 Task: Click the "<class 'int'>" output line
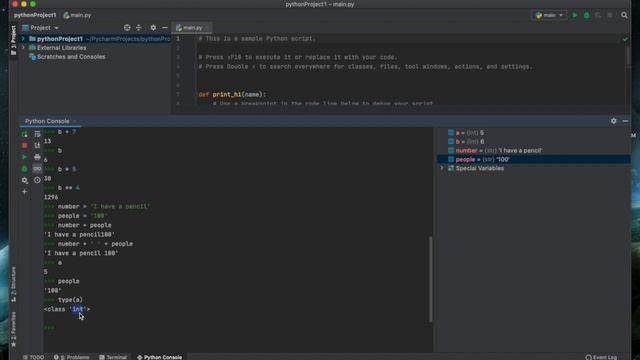67,309
